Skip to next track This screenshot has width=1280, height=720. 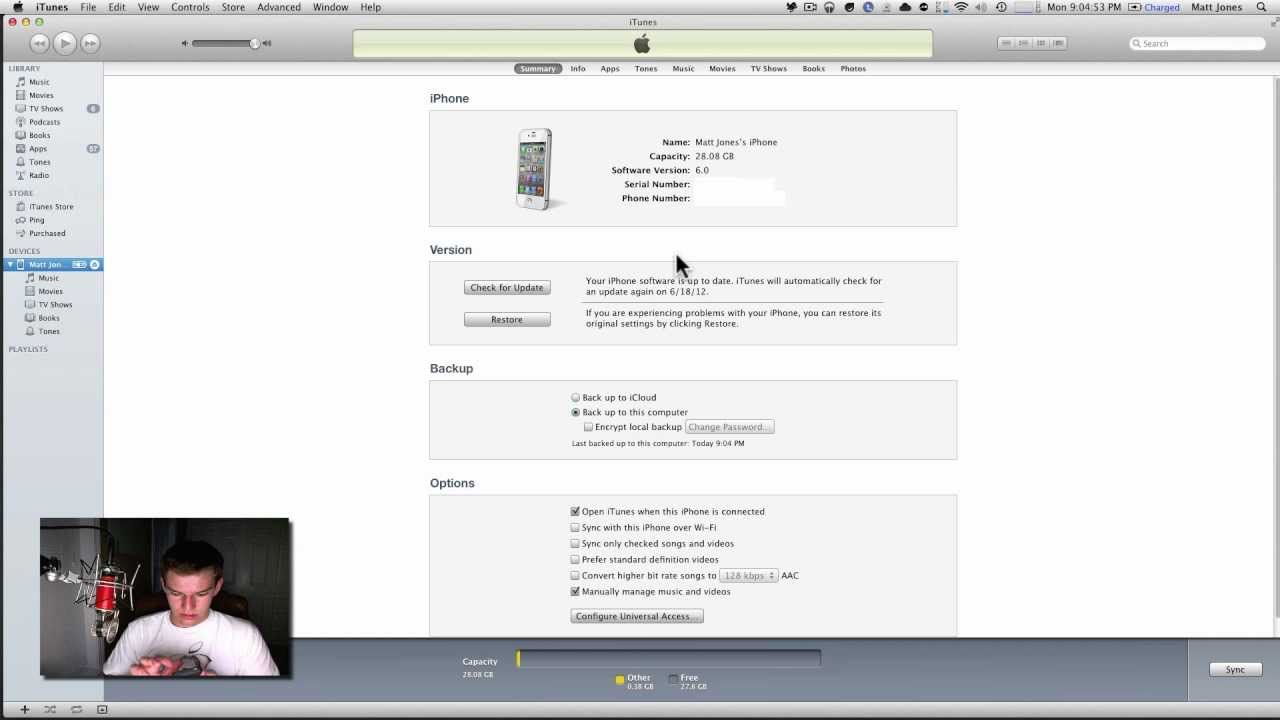(90, 43)
